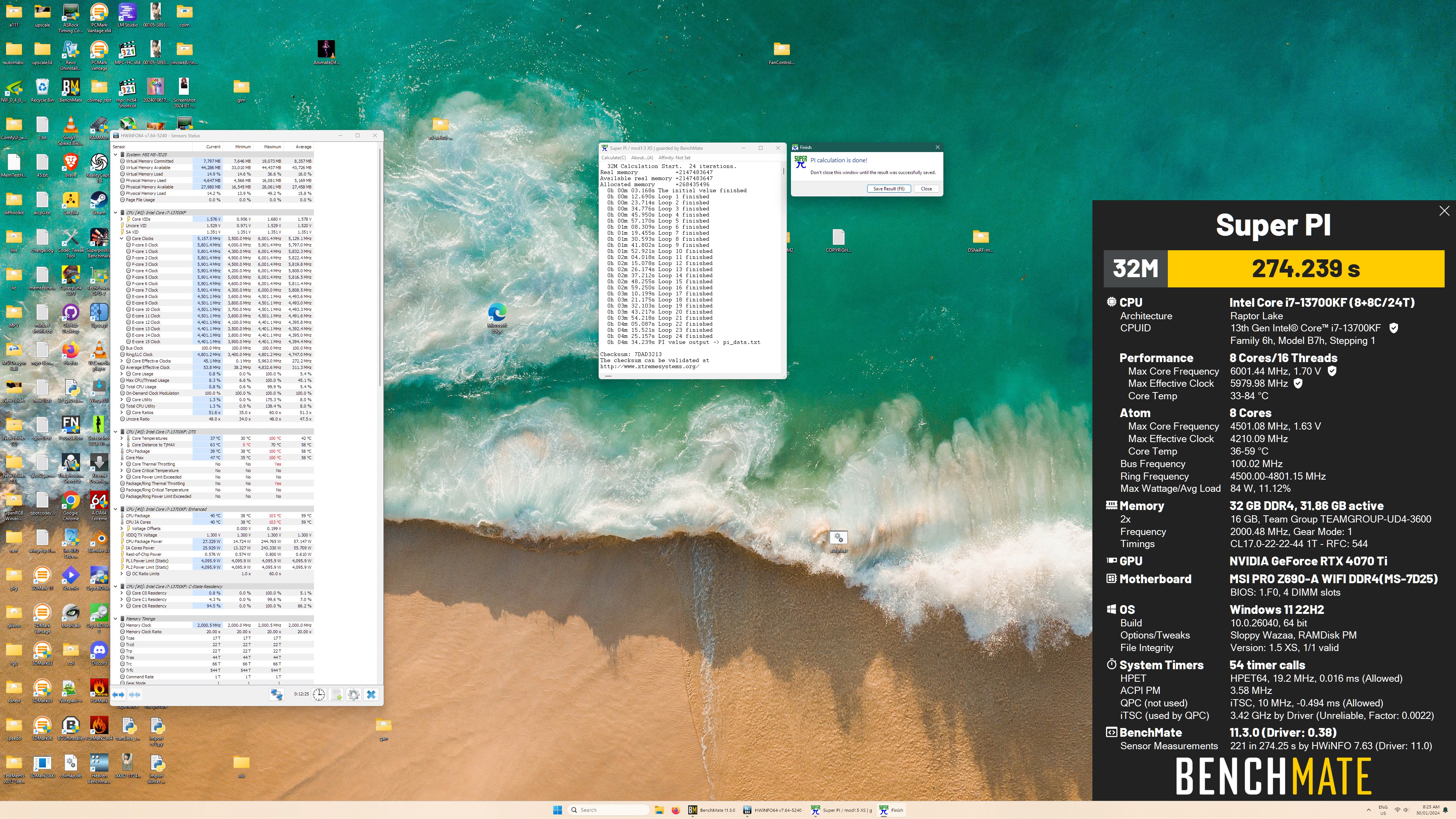Open the BenchMate desktop shortcut
The image size is (1456, 819).
pos(71,91)
